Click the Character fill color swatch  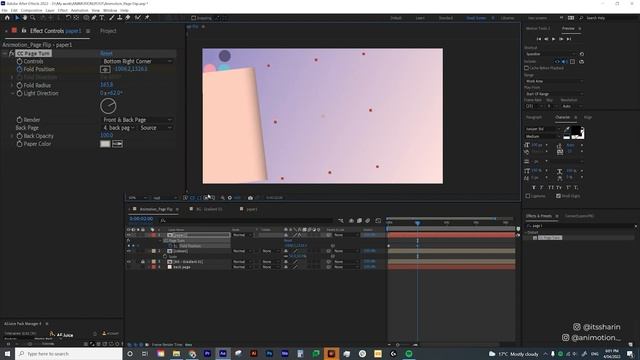tap(576, 131)
